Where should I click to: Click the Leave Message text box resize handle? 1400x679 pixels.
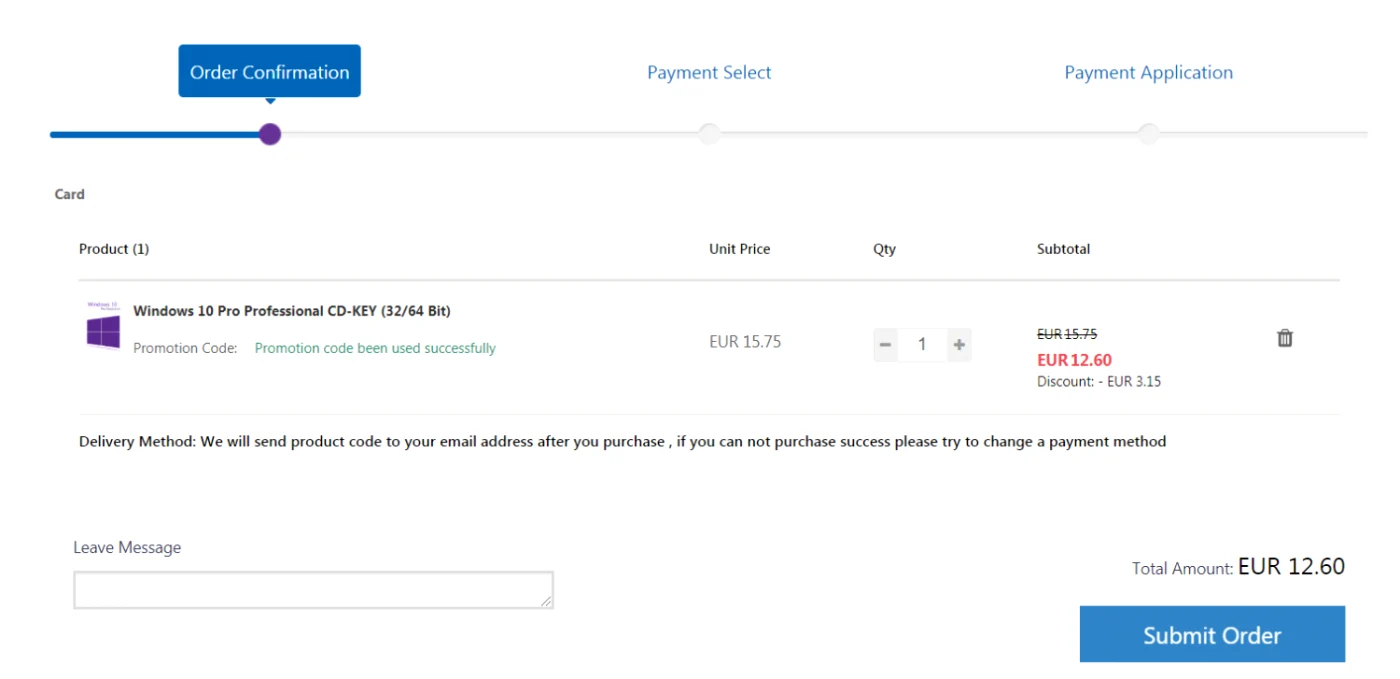click(546, 601)
